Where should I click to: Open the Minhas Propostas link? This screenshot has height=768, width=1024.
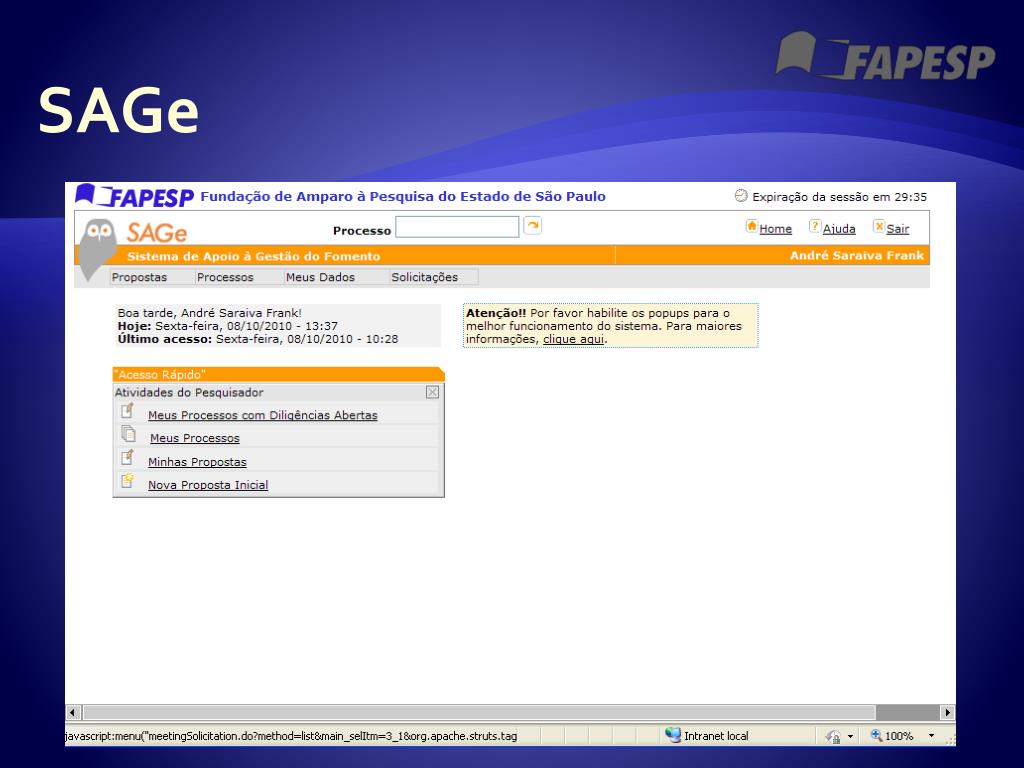coord(197,462)
